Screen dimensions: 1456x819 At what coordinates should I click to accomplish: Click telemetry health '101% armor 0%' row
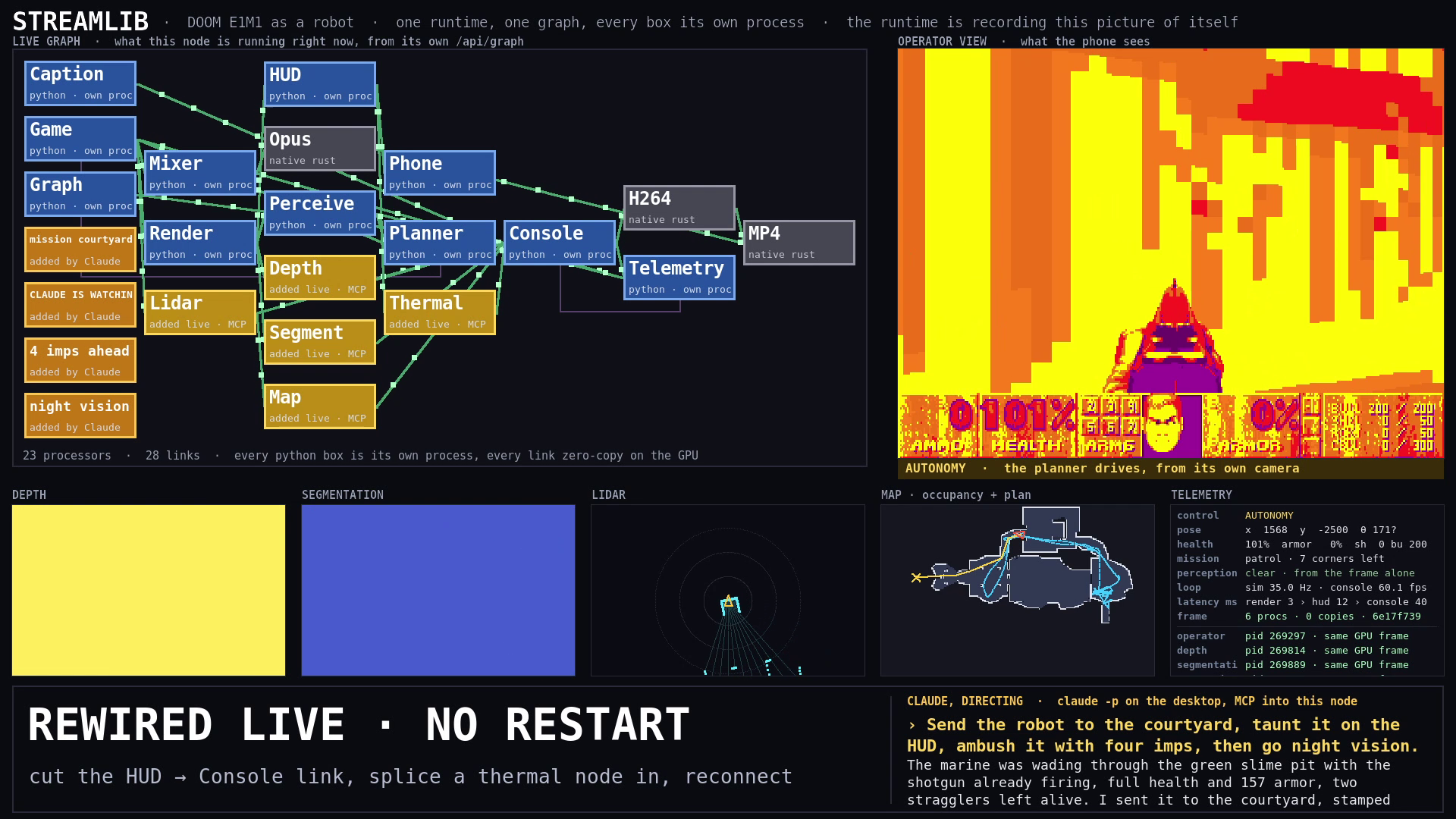coord(1336,544)
